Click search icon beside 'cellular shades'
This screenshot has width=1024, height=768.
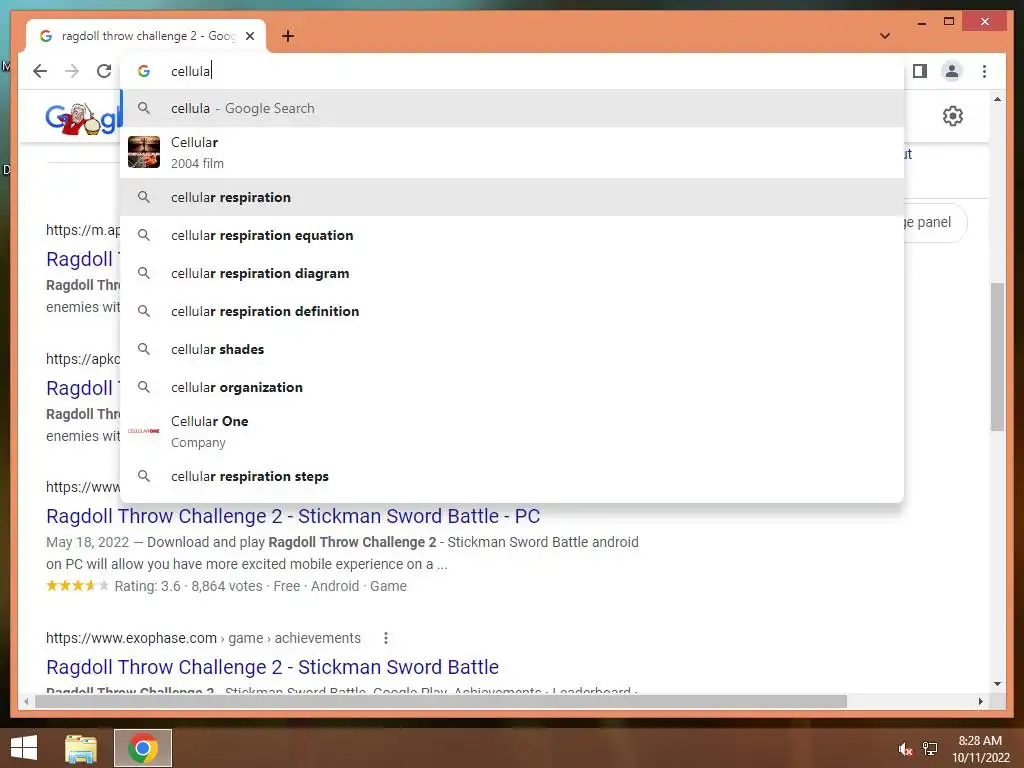click(x=144, y=349)
